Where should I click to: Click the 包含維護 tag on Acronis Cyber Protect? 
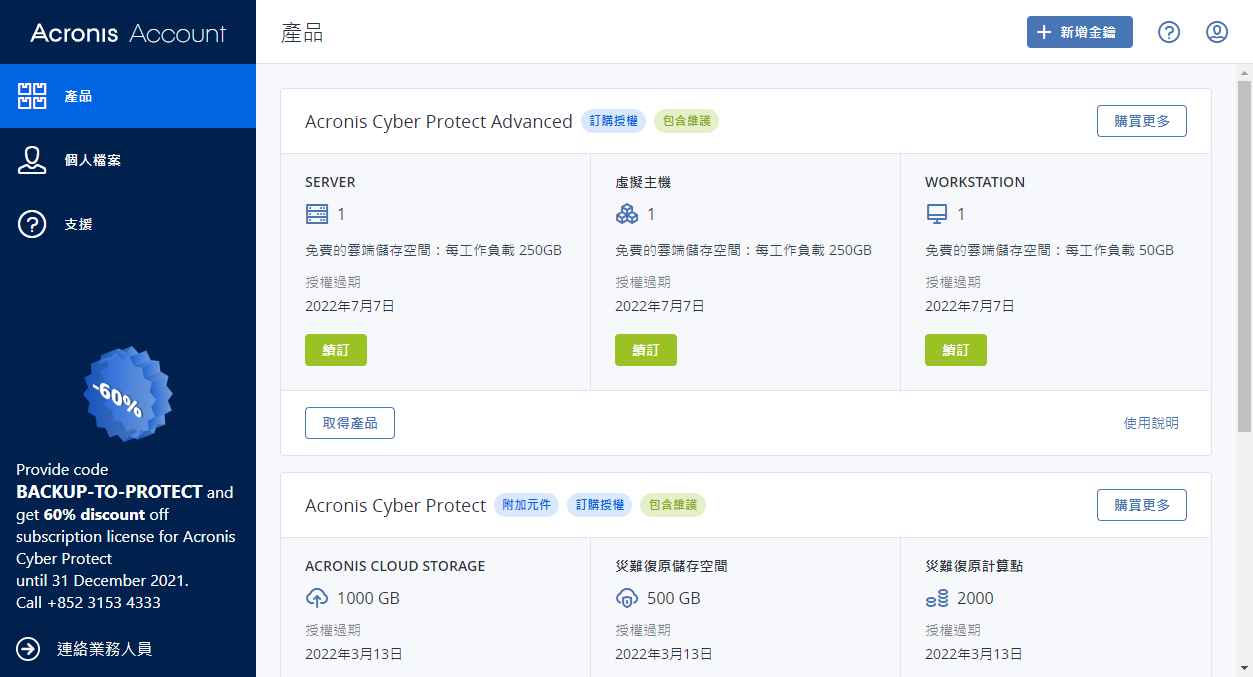pyautogui.click(x=673, y=505)
